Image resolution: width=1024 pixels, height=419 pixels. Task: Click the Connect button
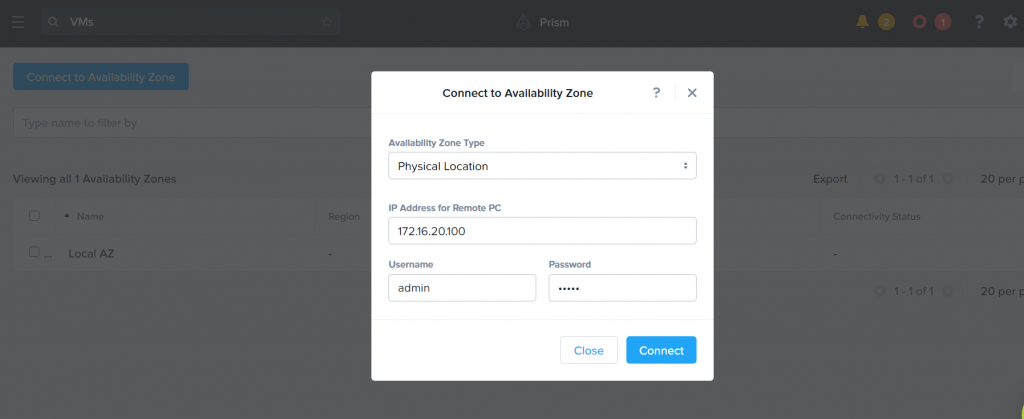pyautogui.click(x=661, y=350)
